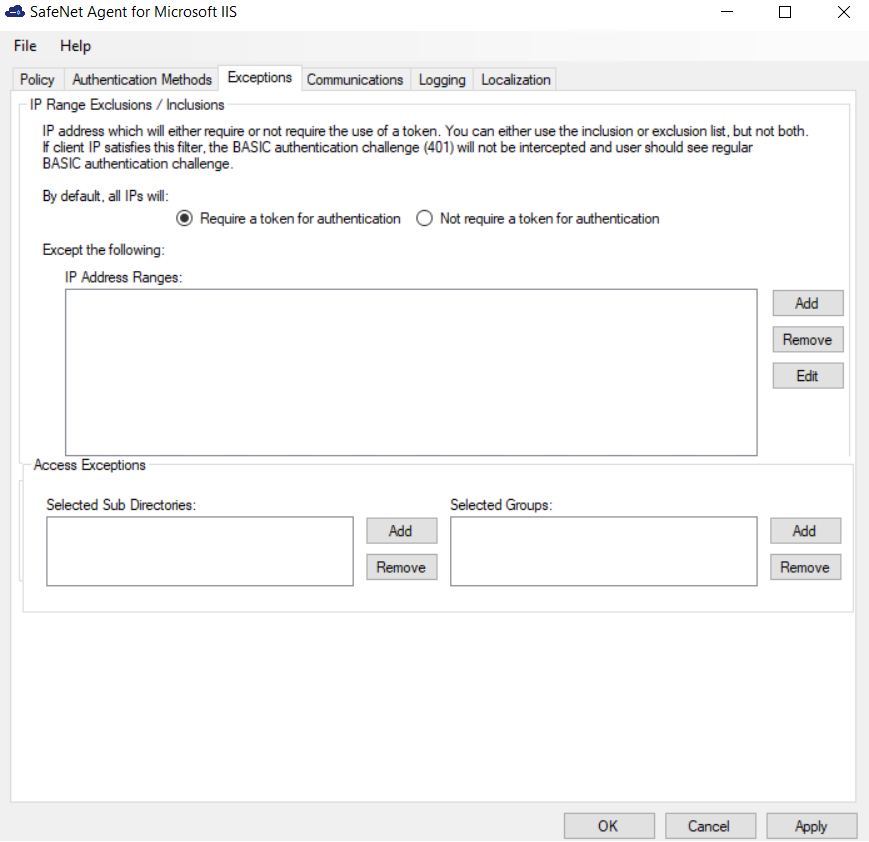Screen dimensions: 869x842
Task: Click the Selected Groups list box
Action: point(603,551)
